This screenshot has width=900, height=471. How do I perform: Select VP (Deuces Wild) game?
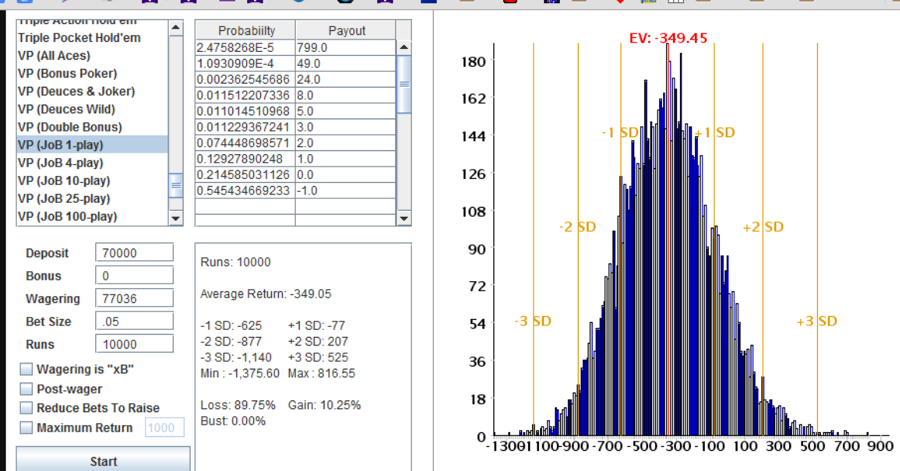[x=92, y=109]
